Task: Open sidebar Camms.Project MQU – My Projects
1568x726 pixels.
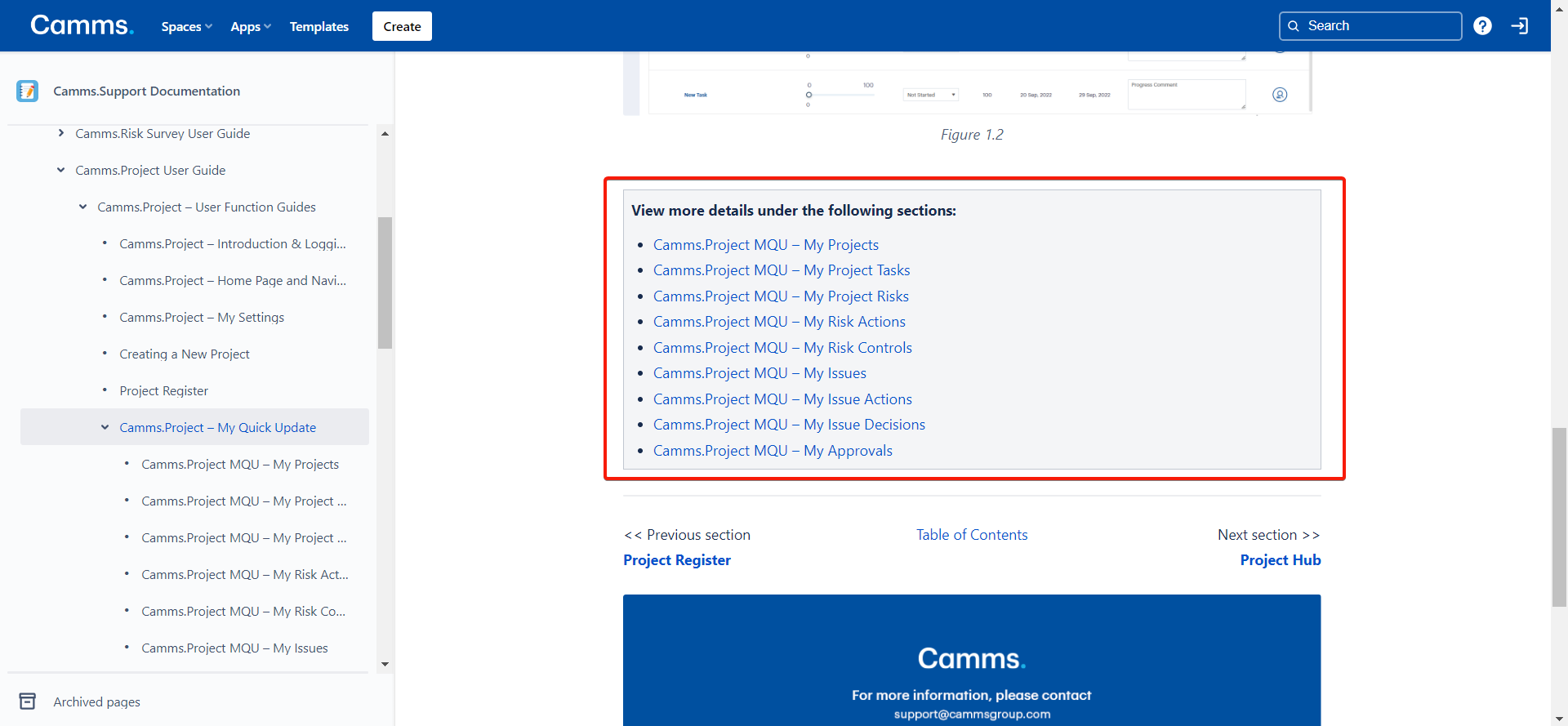Action: (240, 464)
